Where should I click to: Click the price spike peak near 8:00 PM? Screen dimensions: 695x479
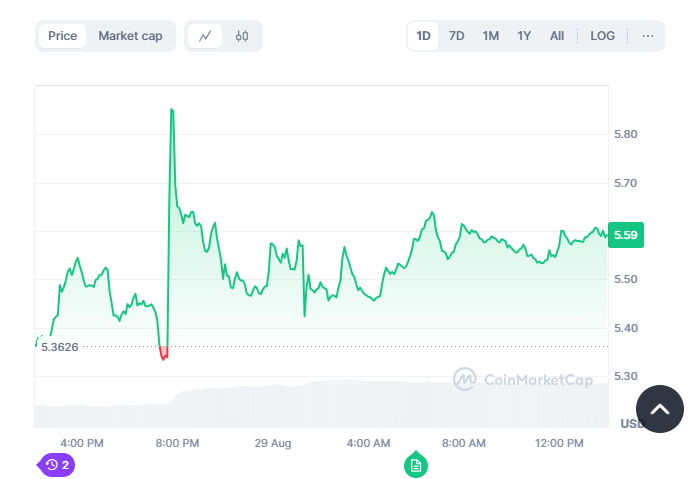(x=172, y=110)
